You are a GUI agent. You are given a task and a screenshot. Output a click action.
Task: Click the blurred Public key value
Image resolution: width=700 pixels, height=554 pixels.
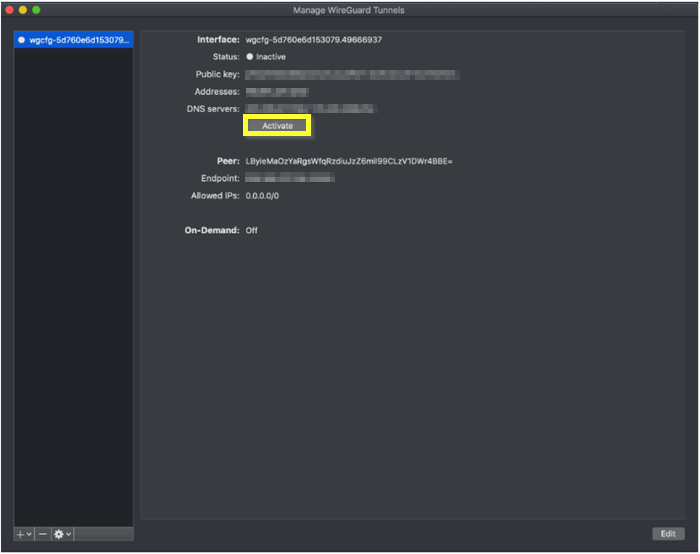(352, 74)
